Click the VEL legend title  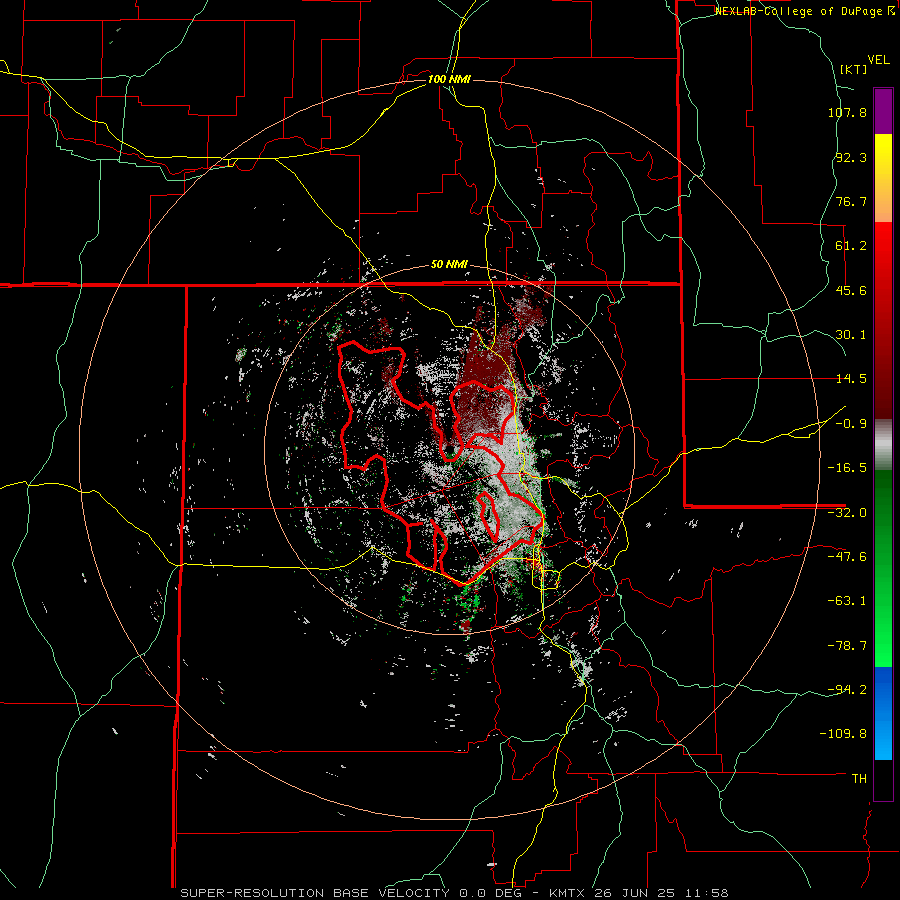[x=878, y=60]
